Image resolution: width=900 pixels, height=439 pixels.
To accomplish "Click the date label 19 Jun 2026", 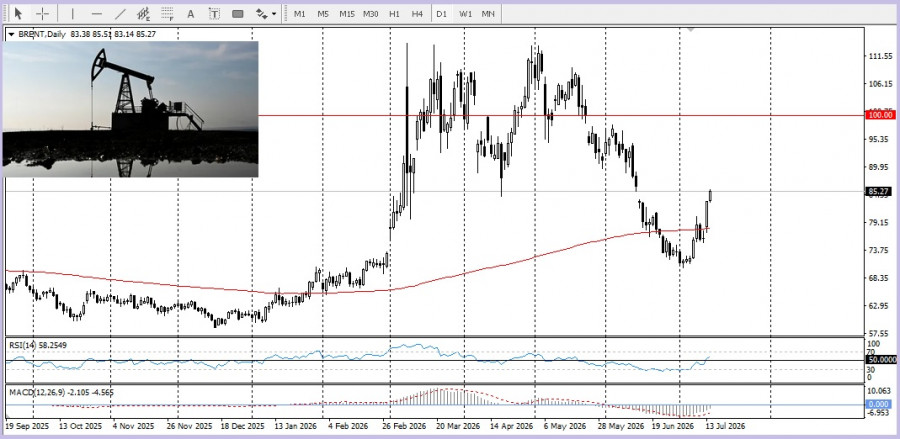I will (x=673, y=426).
